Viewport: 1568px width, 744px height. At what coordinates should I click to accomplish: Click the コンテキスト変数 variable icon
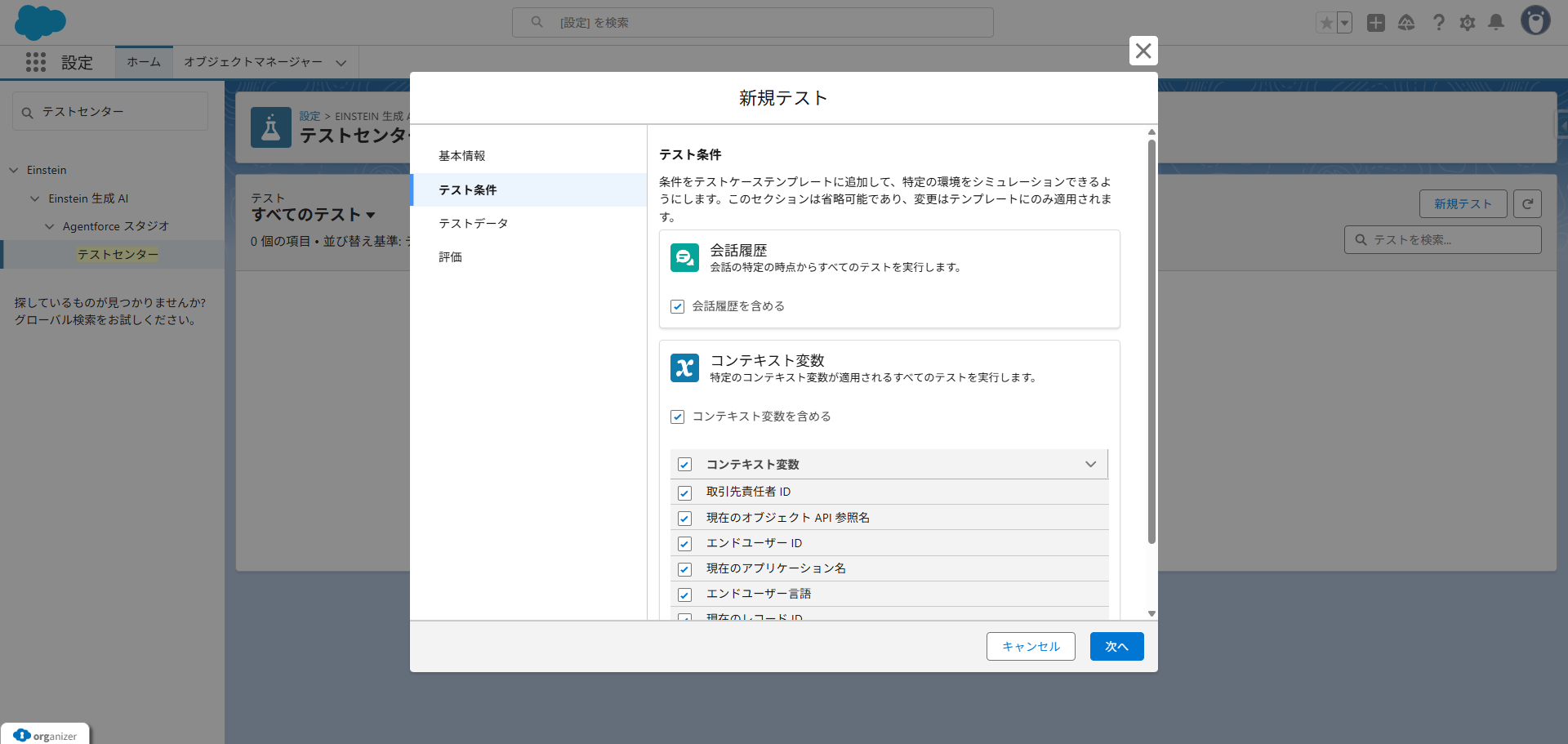[x=684, y=368]
